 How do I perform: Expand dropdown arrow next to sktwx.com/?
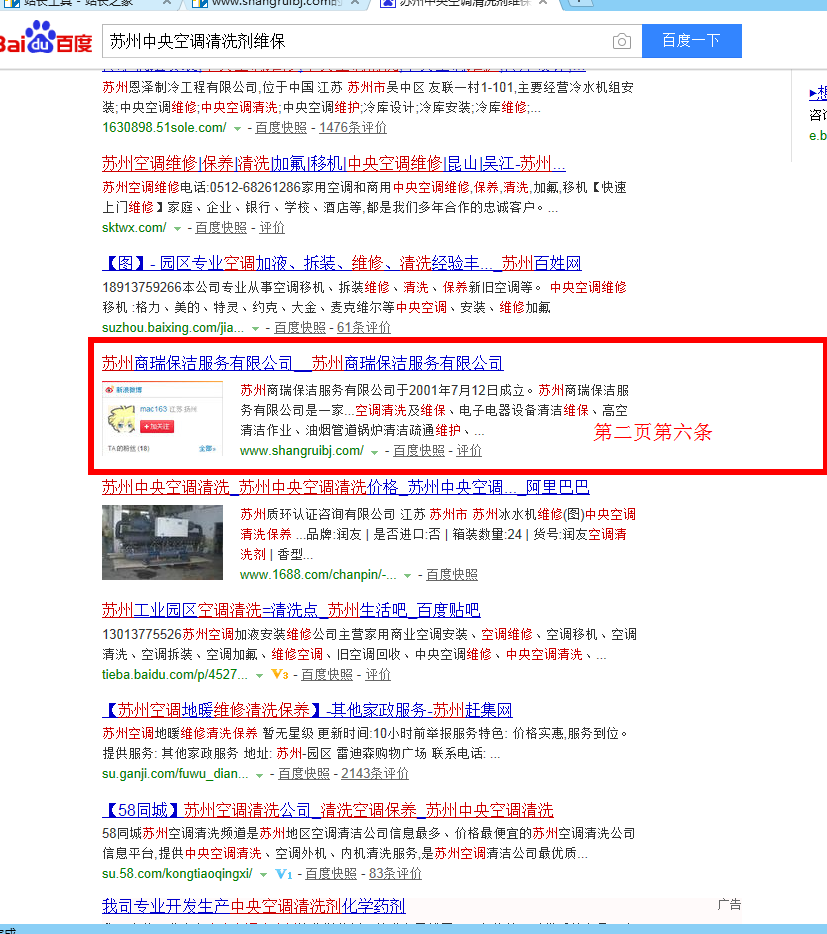tap(177, 229)
